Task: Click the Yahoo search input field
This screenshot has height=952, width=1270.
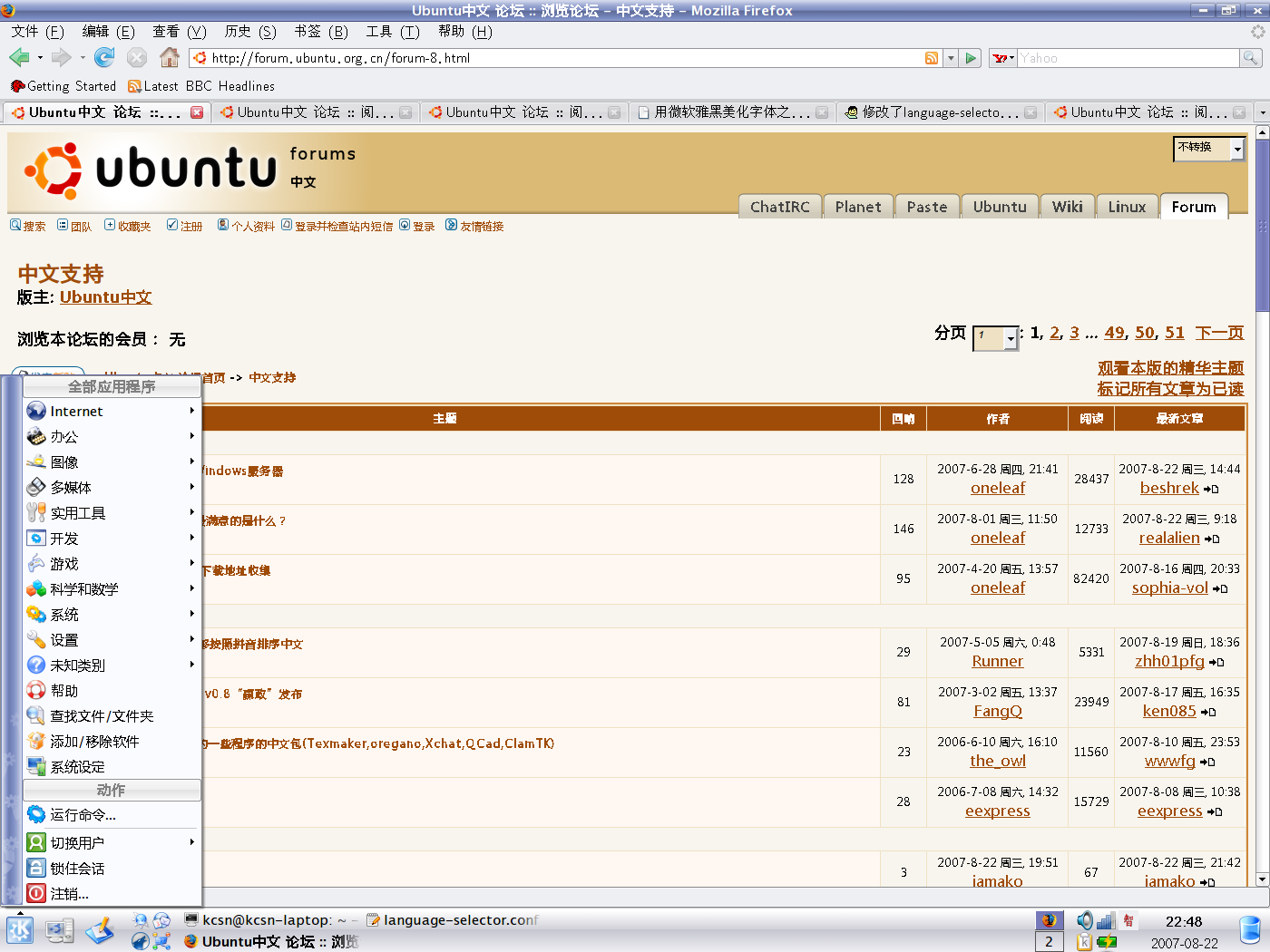Action: (x=1128, y=58)
